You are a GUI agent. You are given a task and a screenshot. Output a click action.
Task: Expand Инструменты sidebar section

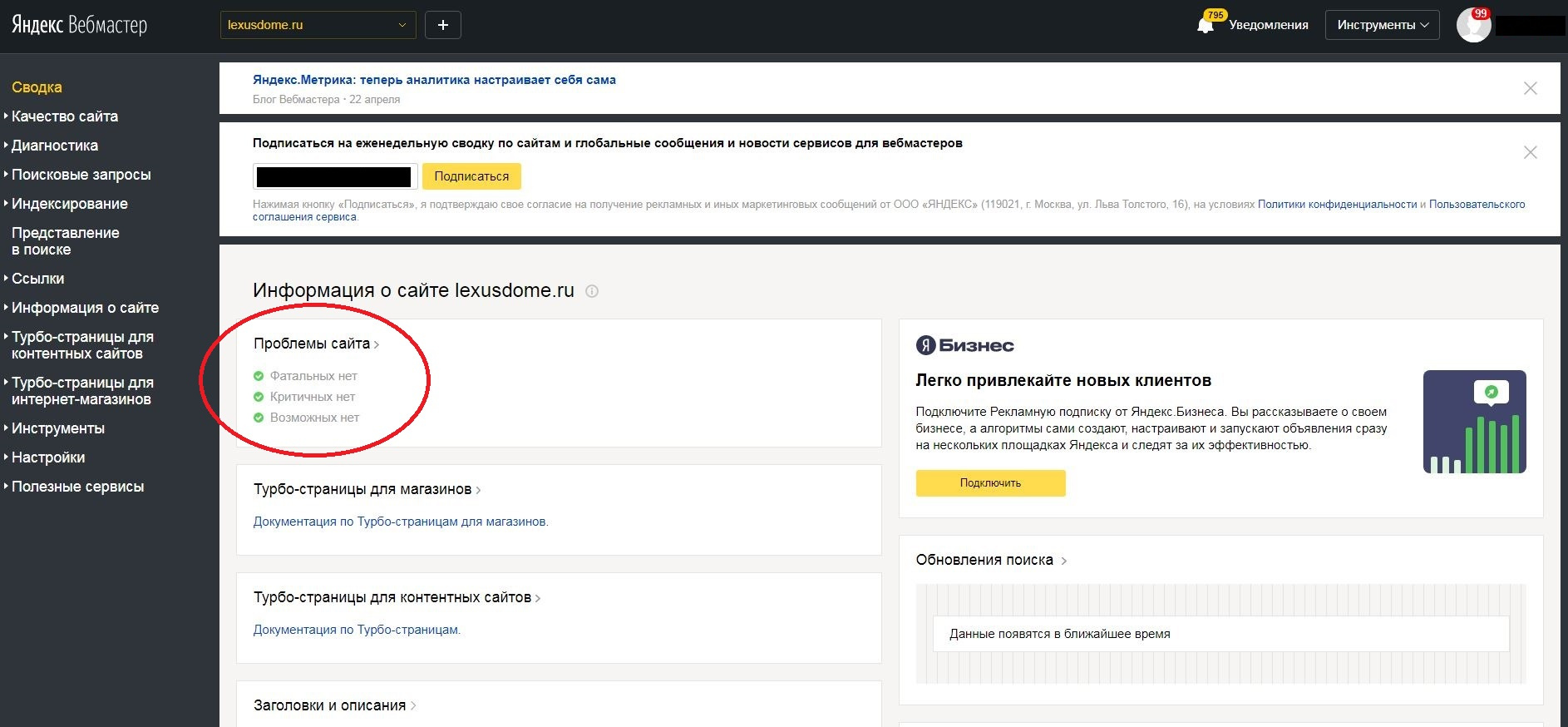pos(57,428)
